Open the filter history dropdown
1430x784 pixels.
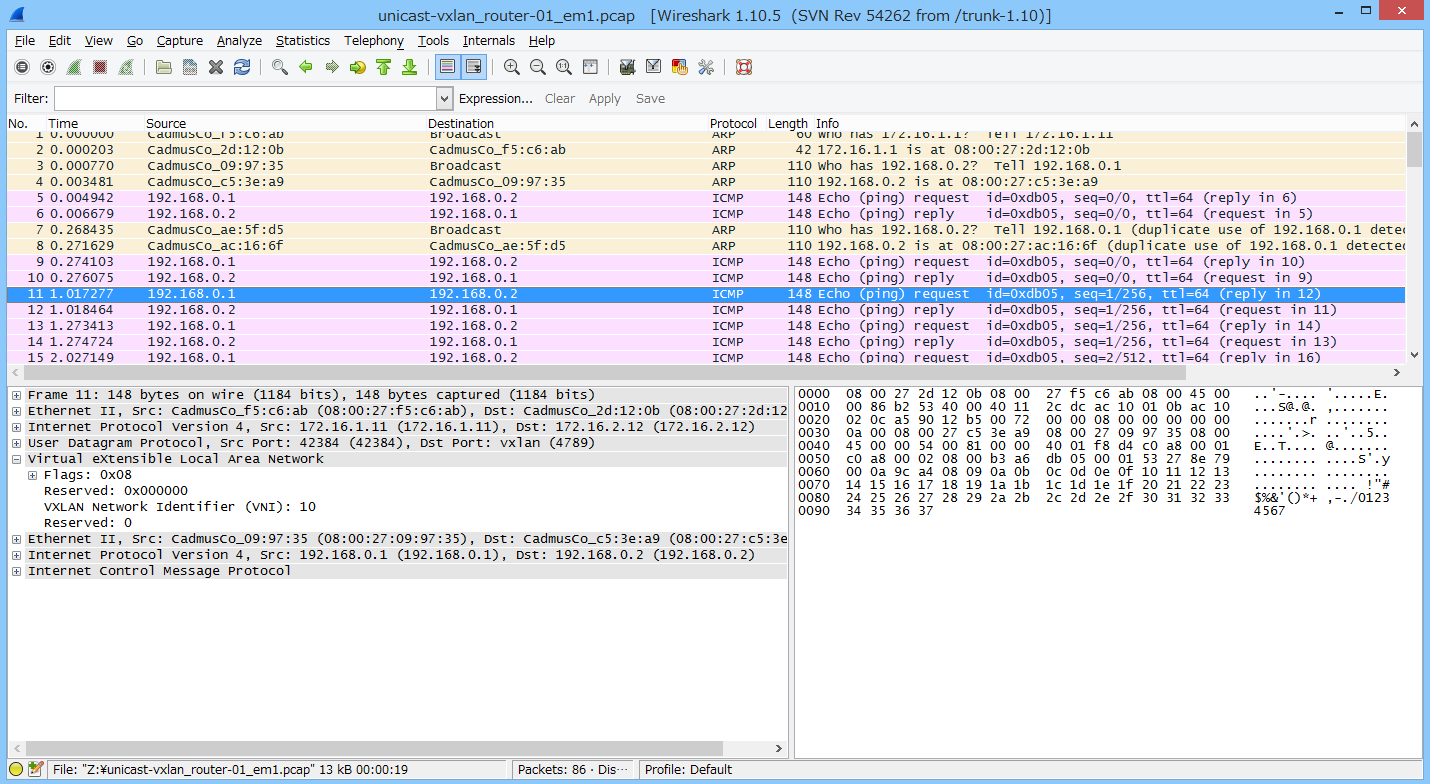pyautogui.click(x=443, y=98)
